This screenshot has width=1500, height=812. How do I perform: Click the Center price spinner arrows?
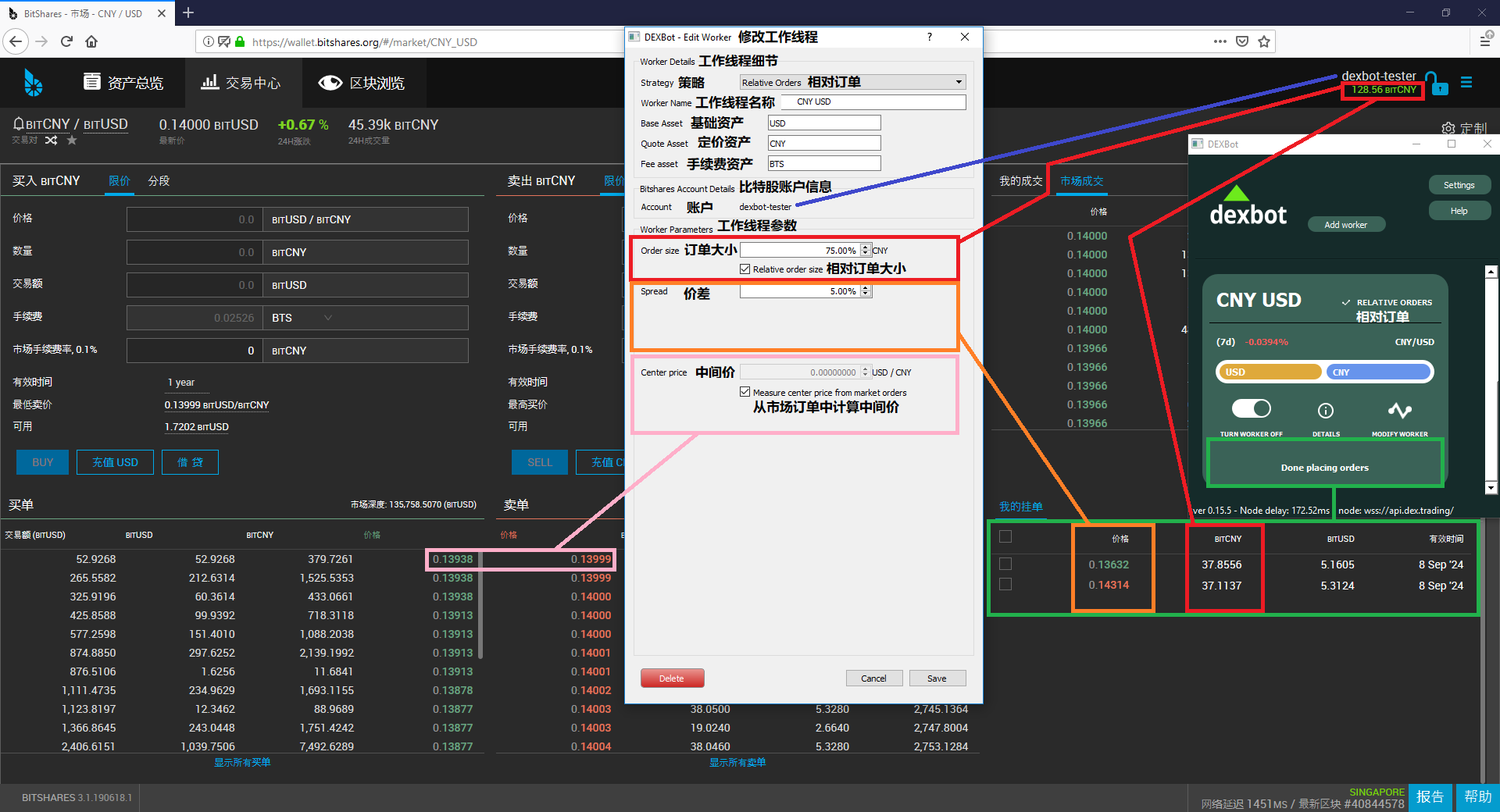(865, 372)
